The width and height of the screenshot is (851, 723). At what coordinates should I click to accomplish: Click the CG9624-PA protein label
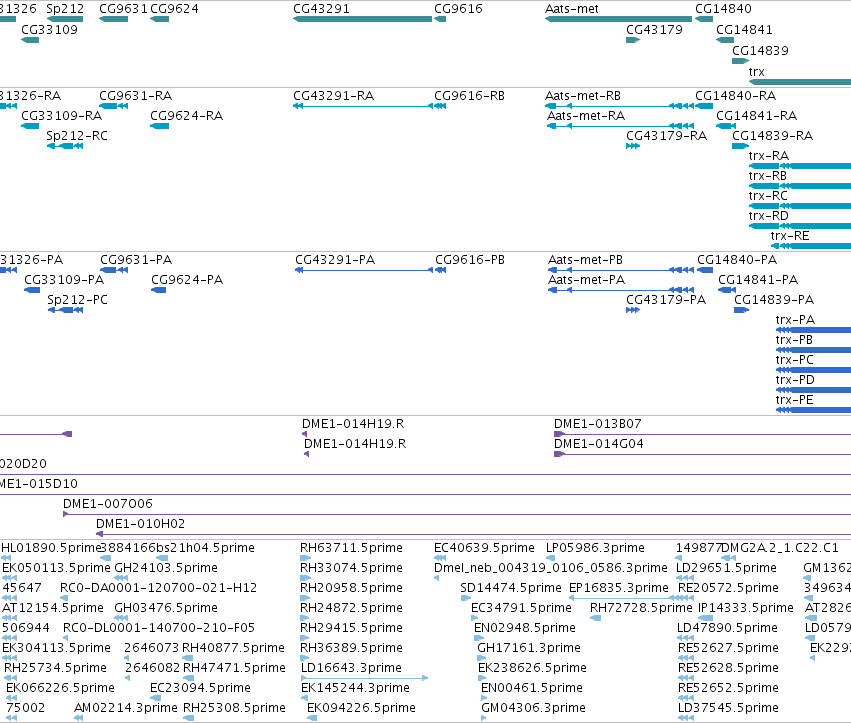pyautogui.click(x=187, y=280)
